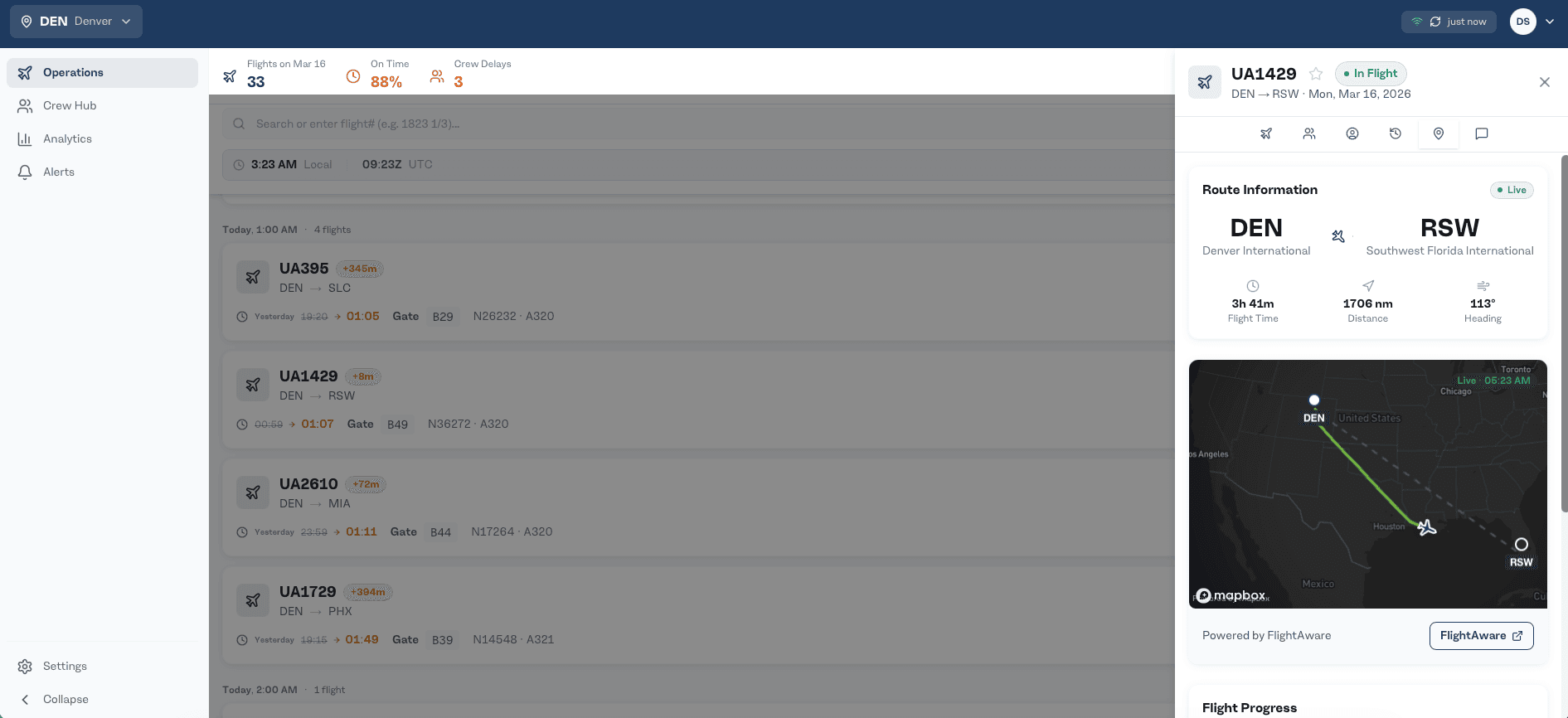Click the +72m delay badge on UA2610
Screen dimensions: 1568x718
pos(366,484)
